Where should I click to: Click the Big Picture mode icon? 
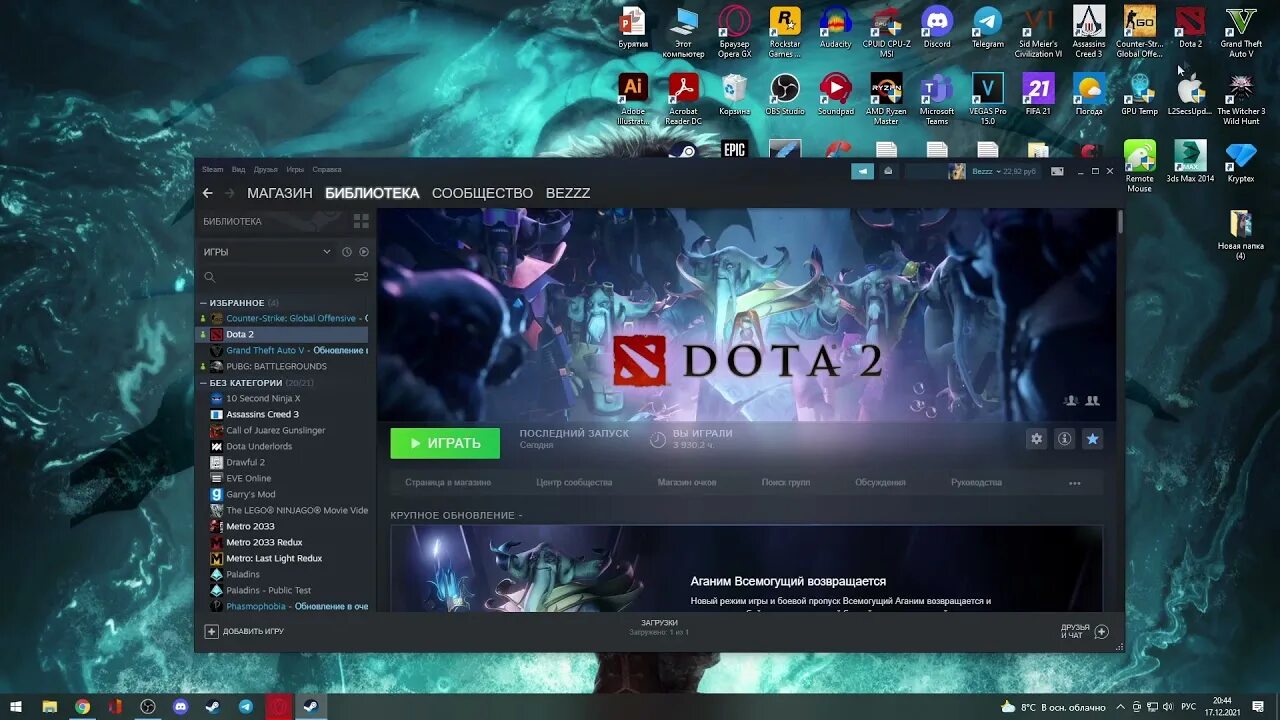pos(1057,171)
